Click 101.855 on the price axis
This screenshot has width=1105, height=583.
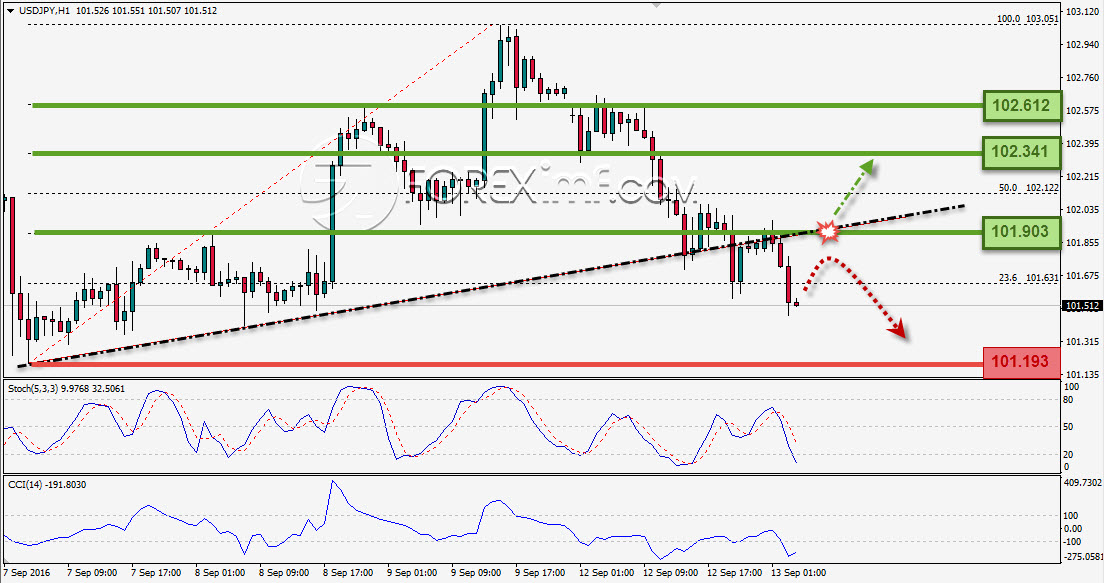coord(1082,243)
